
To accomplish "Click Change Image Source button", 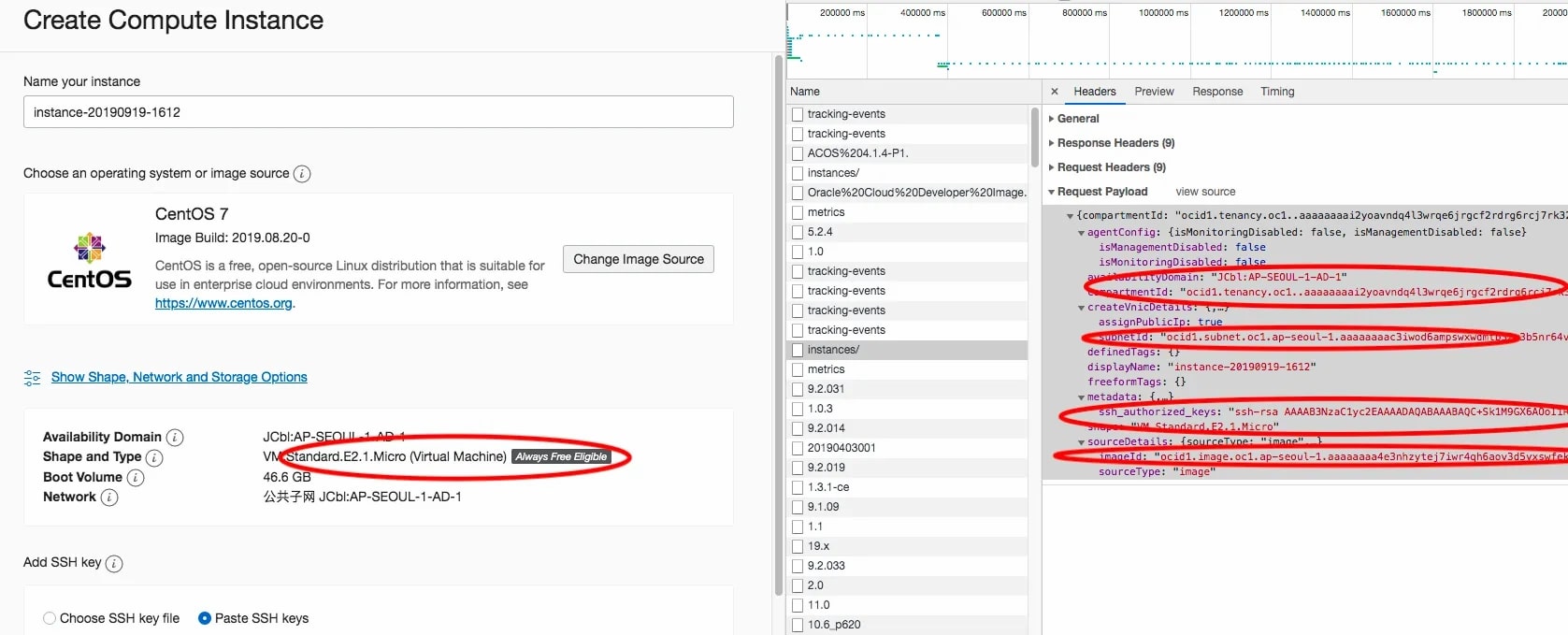I will tap(639, 259).
